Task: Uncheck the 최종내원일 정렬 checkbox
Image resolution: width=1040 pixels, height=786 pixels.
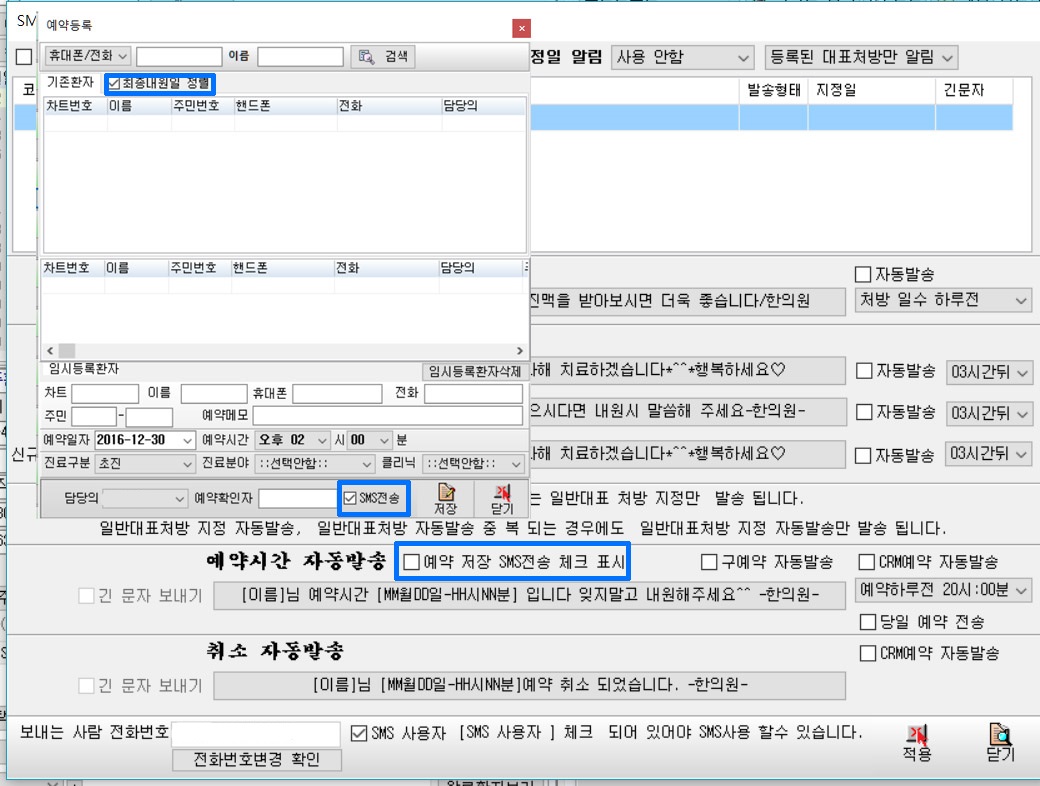Action: [114, 83]
